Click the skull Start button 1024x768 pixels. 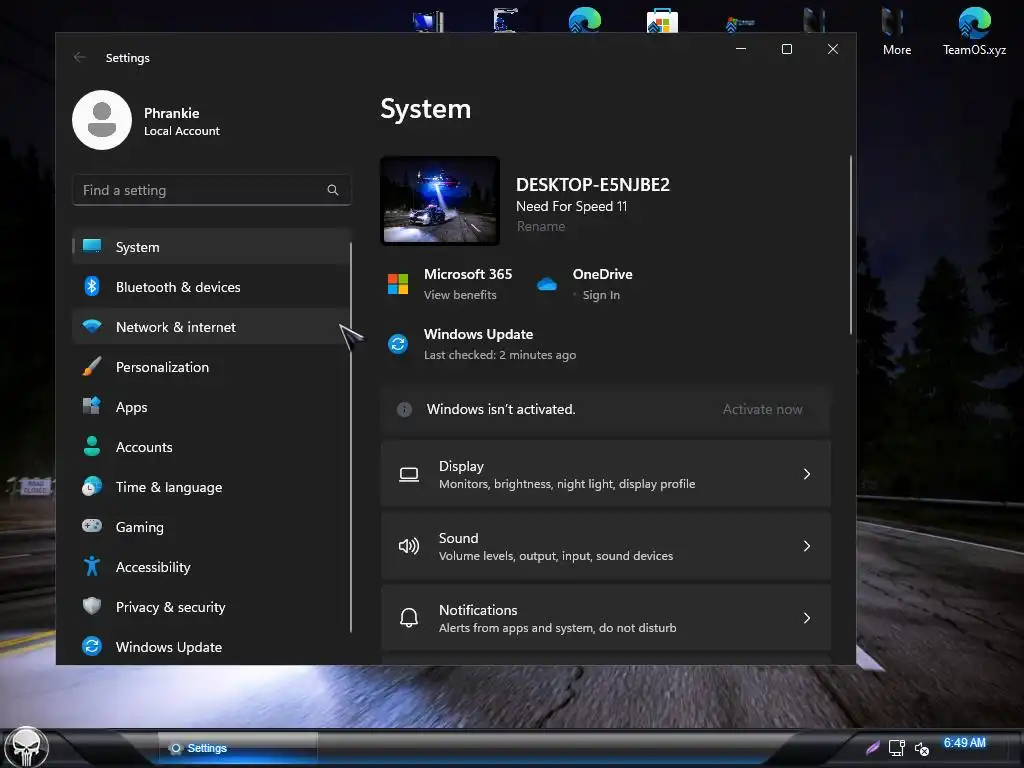(25, 747)
